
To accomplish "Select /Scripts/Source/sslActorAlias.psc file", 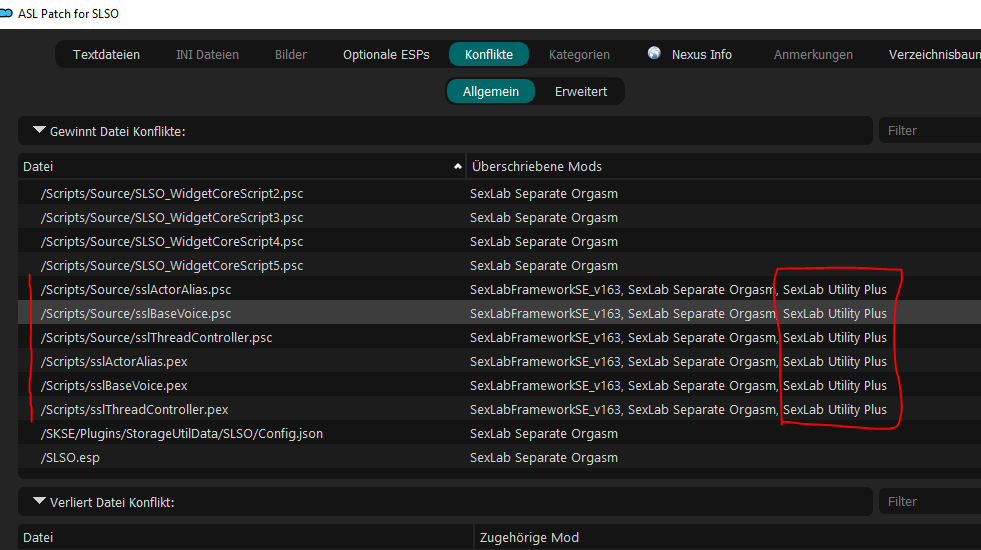I will tap(136, 290).
